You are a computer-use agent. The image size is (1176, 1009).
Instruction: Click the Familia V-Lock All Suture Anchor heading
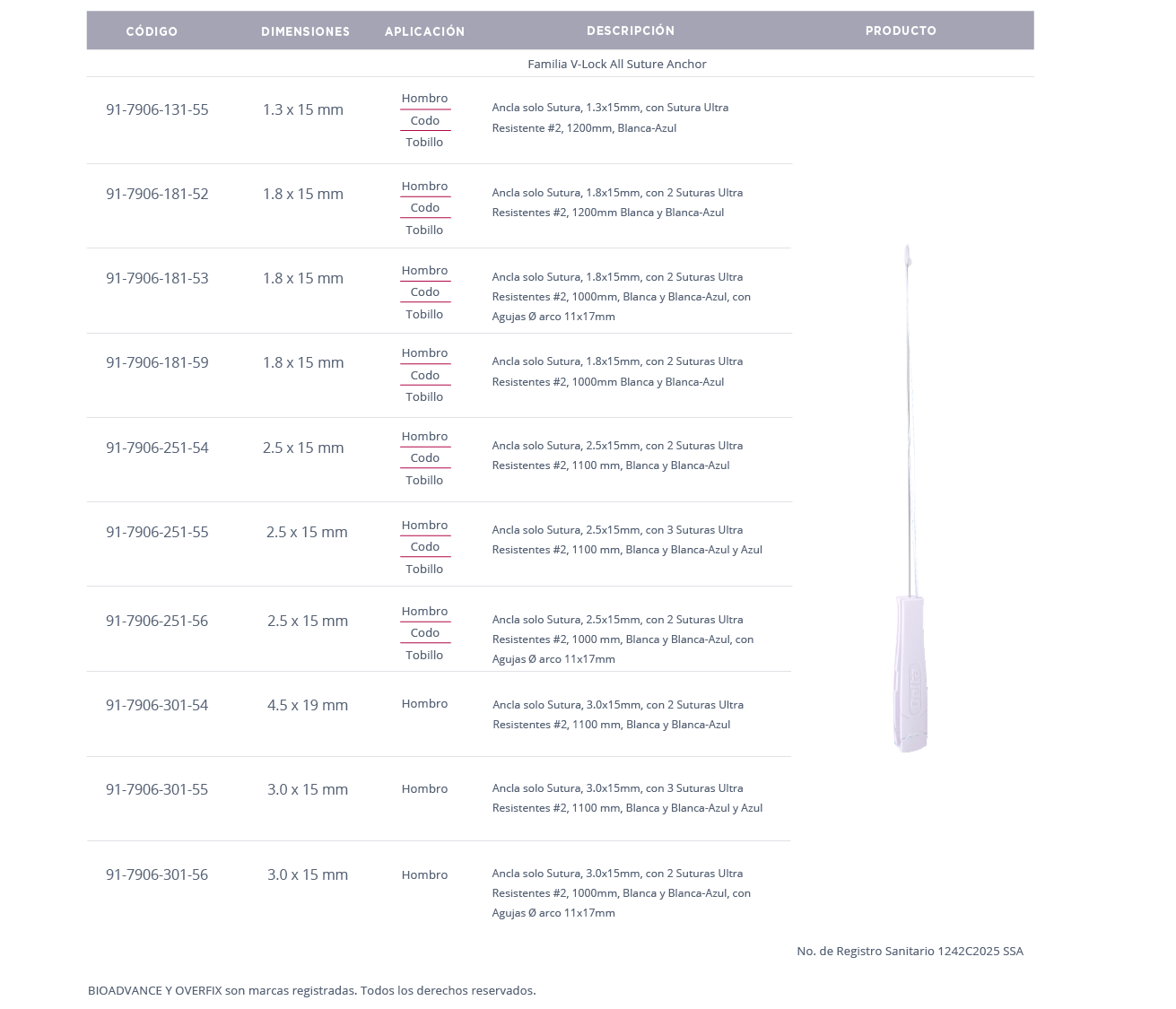[x=616, y=64]
